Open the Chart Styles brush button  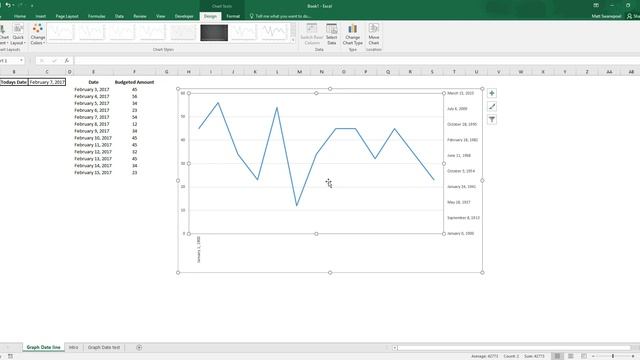coord(492,107)
